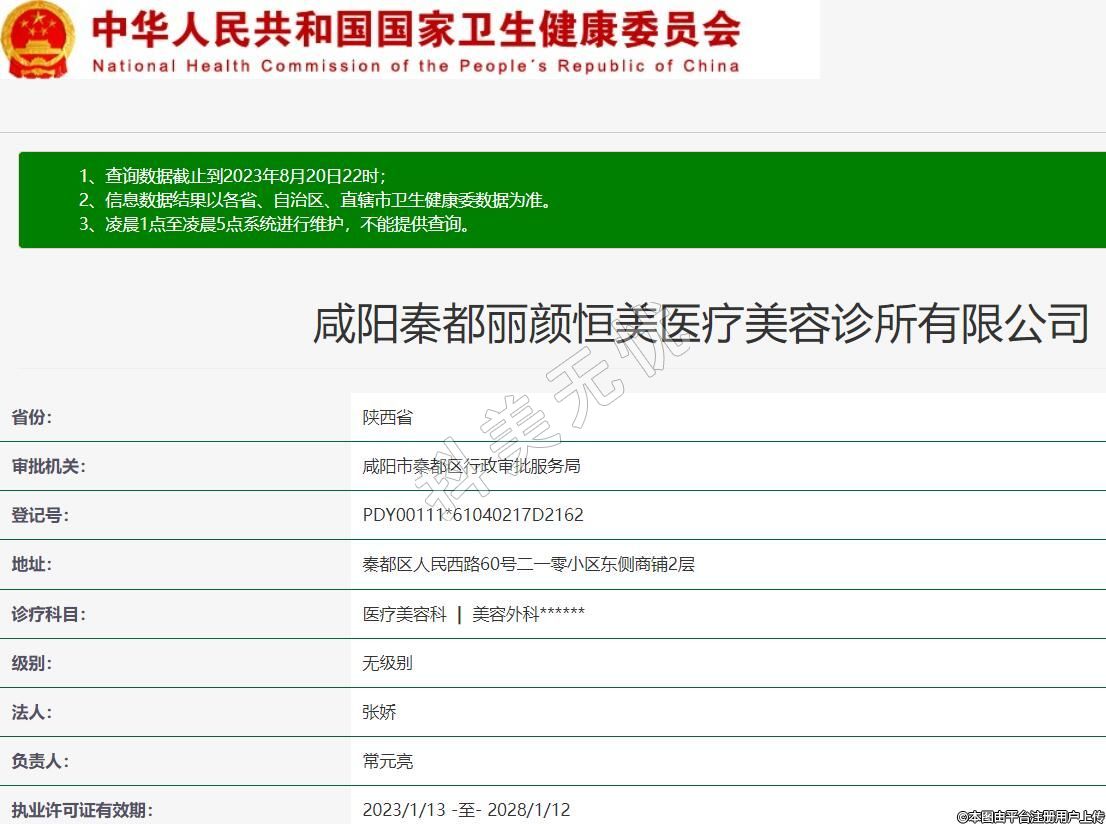Screen dimensions: 1106x824
Task: Click the level value 无级别
Action: [x=387, y=663]
